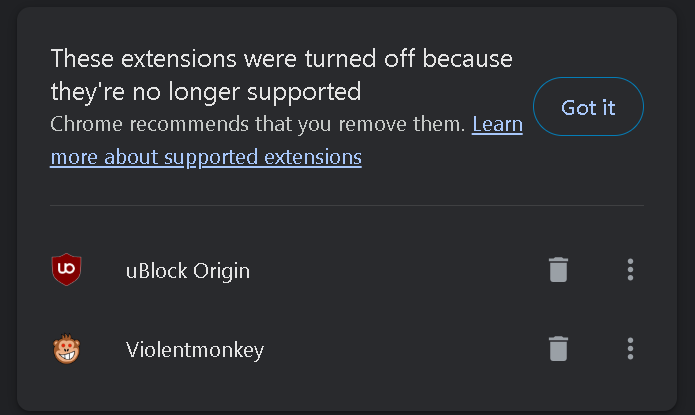
Task: Open more options menu for Violentmonkey
Action: (630, 349)
